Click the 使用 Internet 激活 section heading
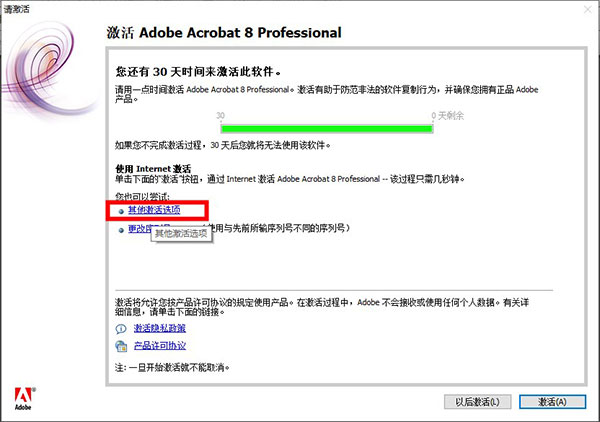This screenshot has width=600, height=422. click(x=154, y=168)
